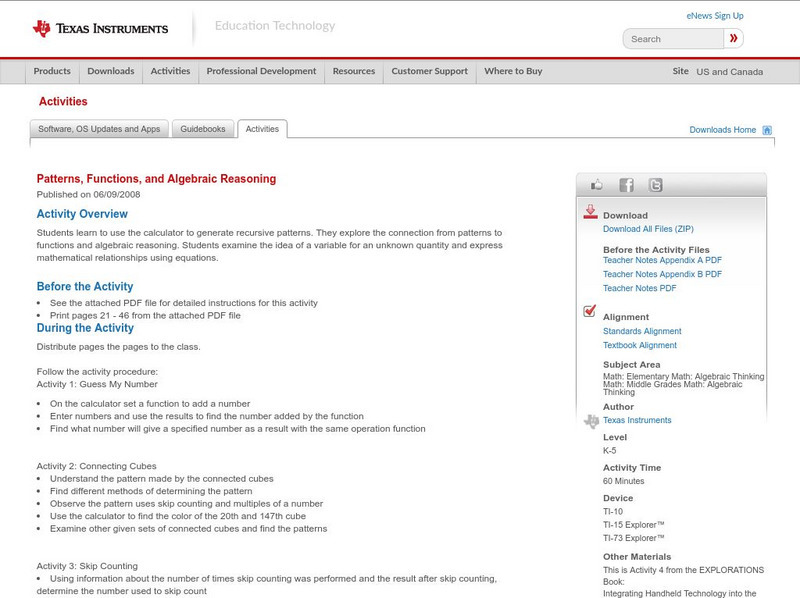Open the Texas Instruments author link

[x=637, y=420]
